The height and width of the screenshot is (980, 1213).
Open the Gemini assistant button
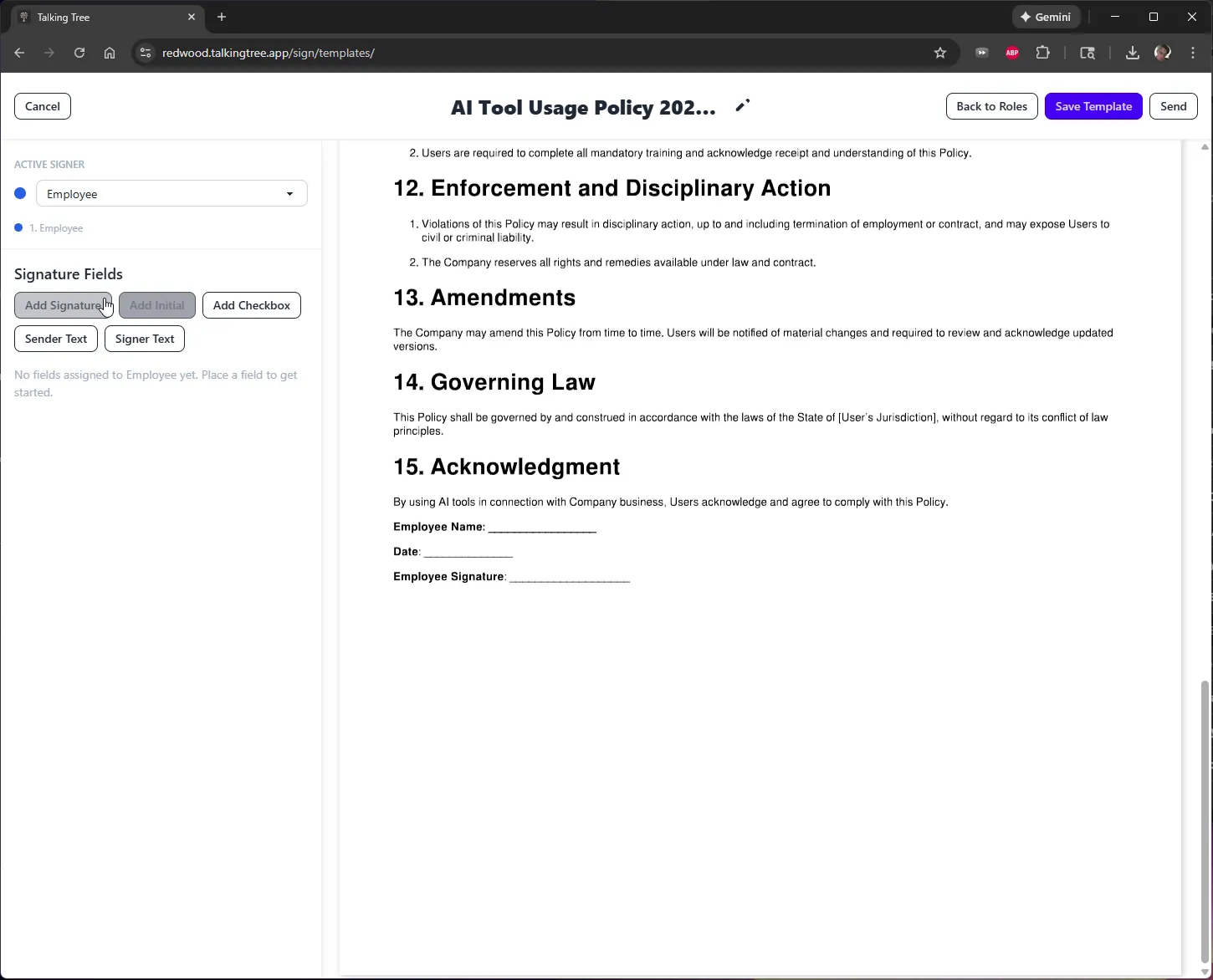tap(1046, 17)
